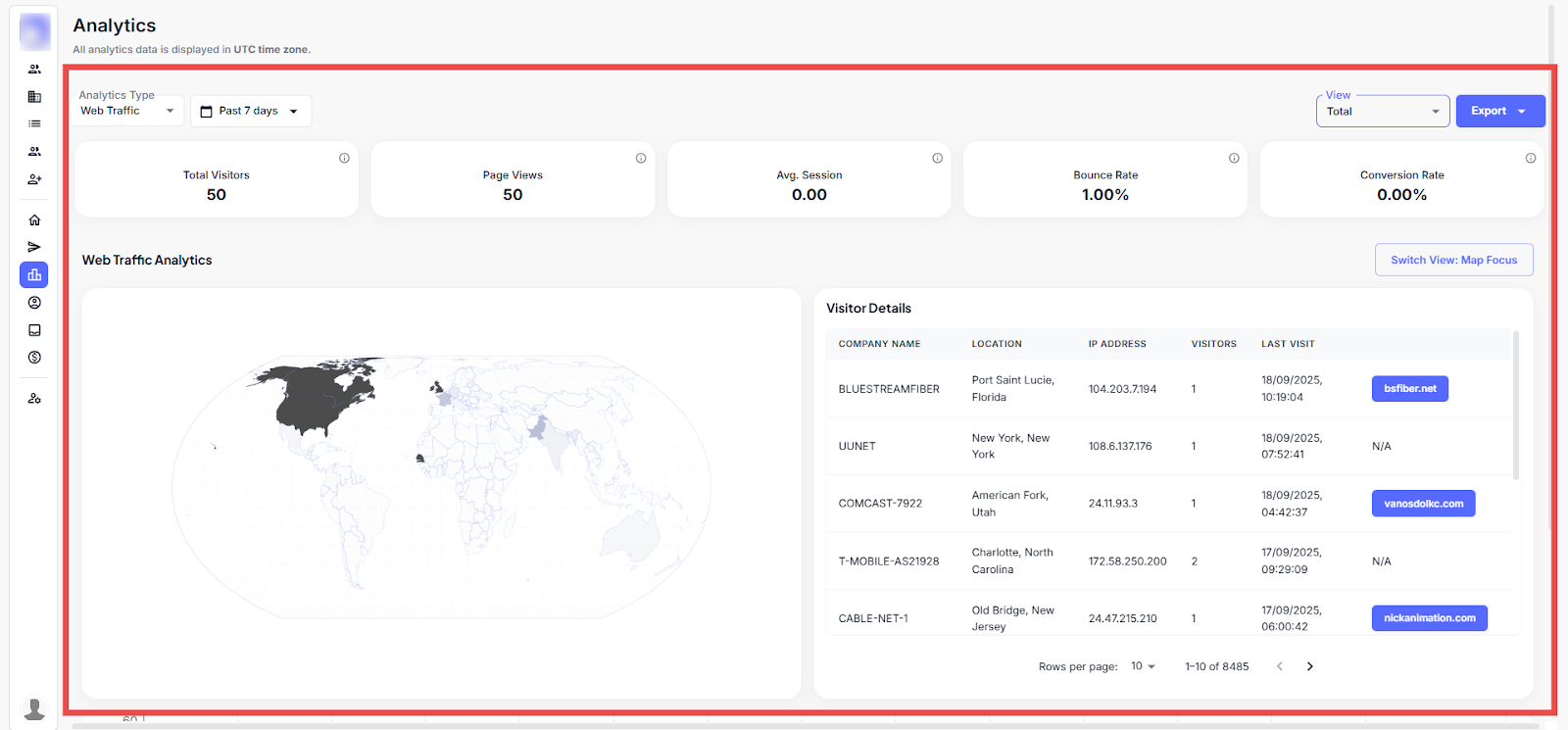Screen dimensions: 1568x730
Task: Open the bsfiber.net link button
Action: (x=1409, y=389)
